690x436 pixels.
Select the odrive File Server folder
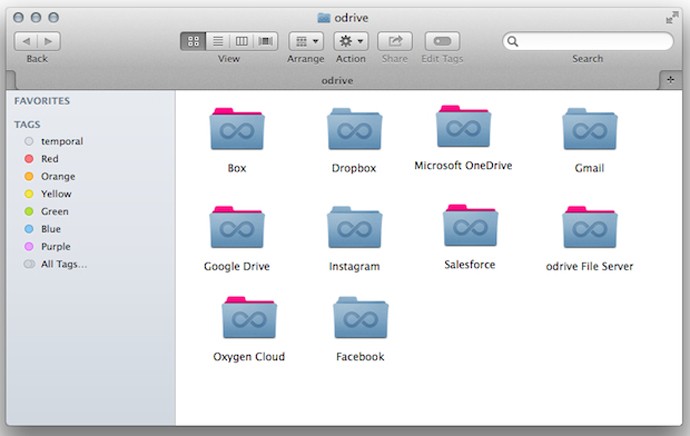pyautogui.click(x=589, y=228)
